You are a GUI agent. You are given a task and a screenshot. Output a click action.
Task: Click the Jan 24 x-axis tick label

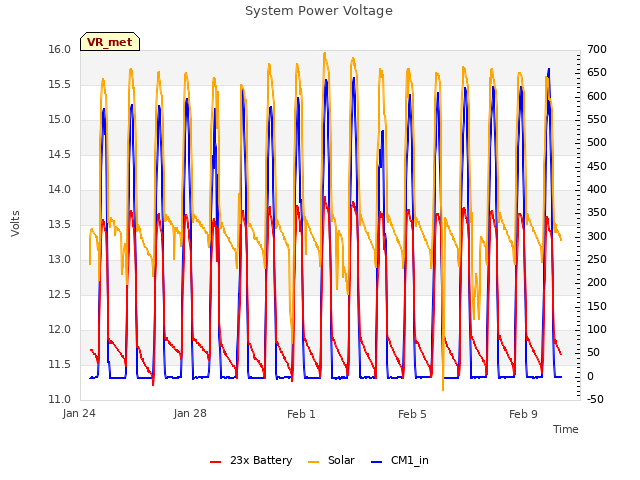tap(79, 413)
